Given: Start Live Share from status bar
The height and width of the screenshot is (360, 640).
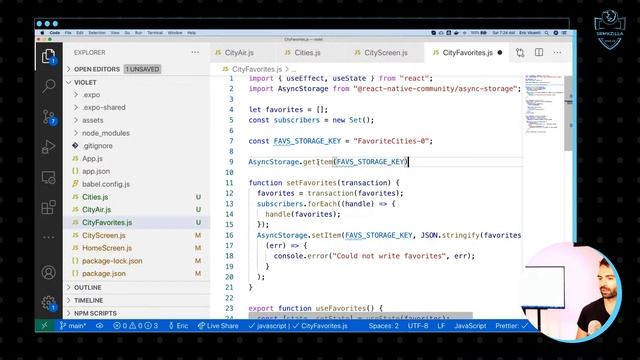Looking at the screenshot, I should 218,326.
